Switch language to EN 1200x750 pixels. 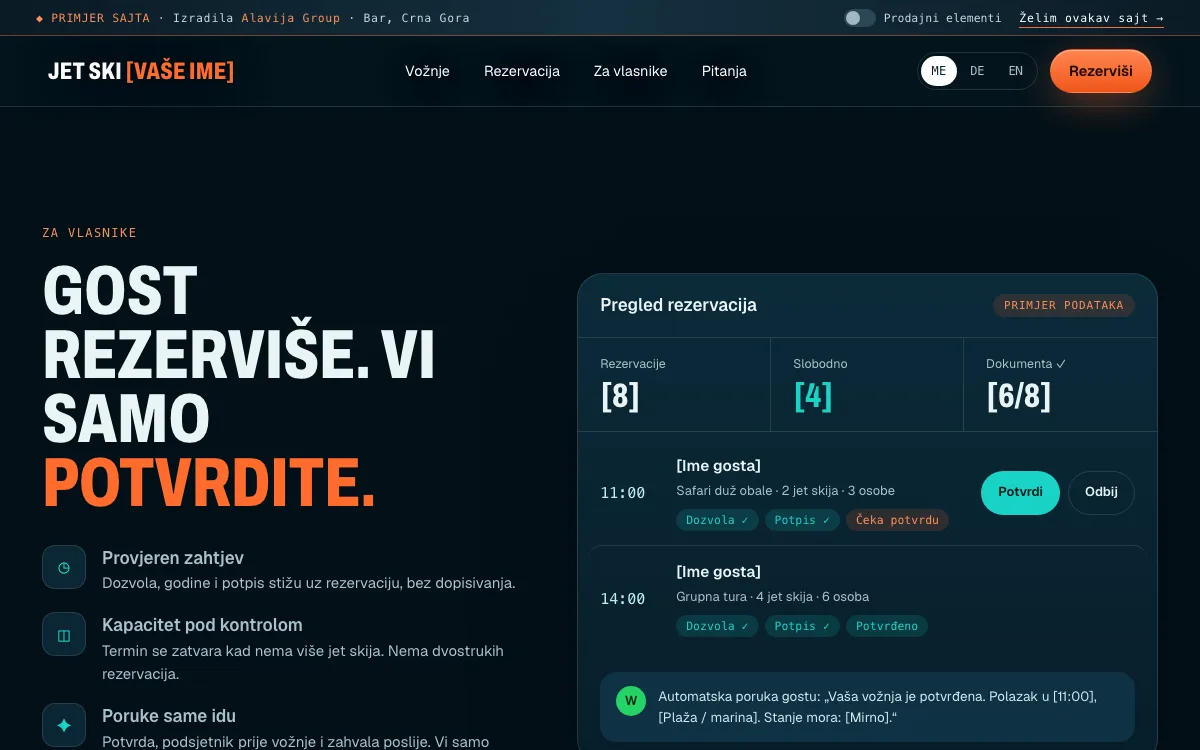(x=1016, y=71)
